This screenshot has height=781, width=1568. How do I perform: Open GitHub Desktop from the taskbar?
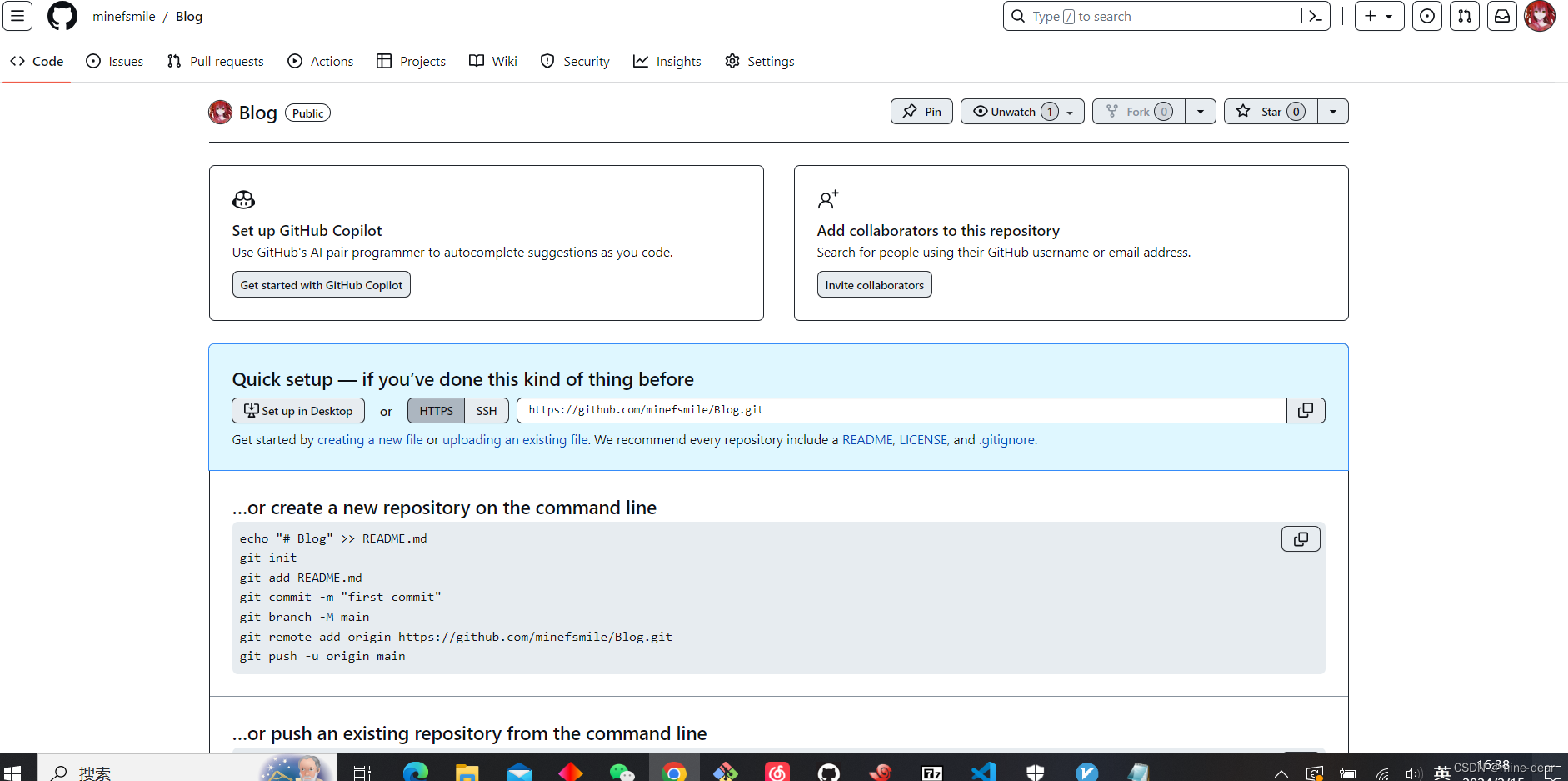[x=829, y=773]
